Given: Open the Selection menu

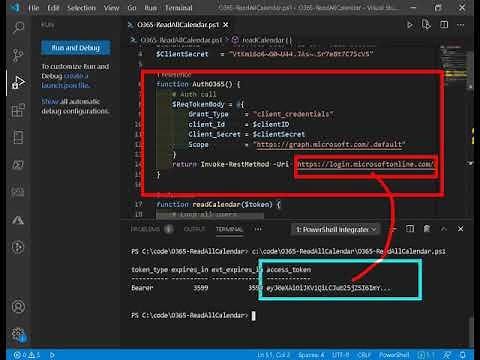Looking at the screenshot, I should tap(81, 8).
